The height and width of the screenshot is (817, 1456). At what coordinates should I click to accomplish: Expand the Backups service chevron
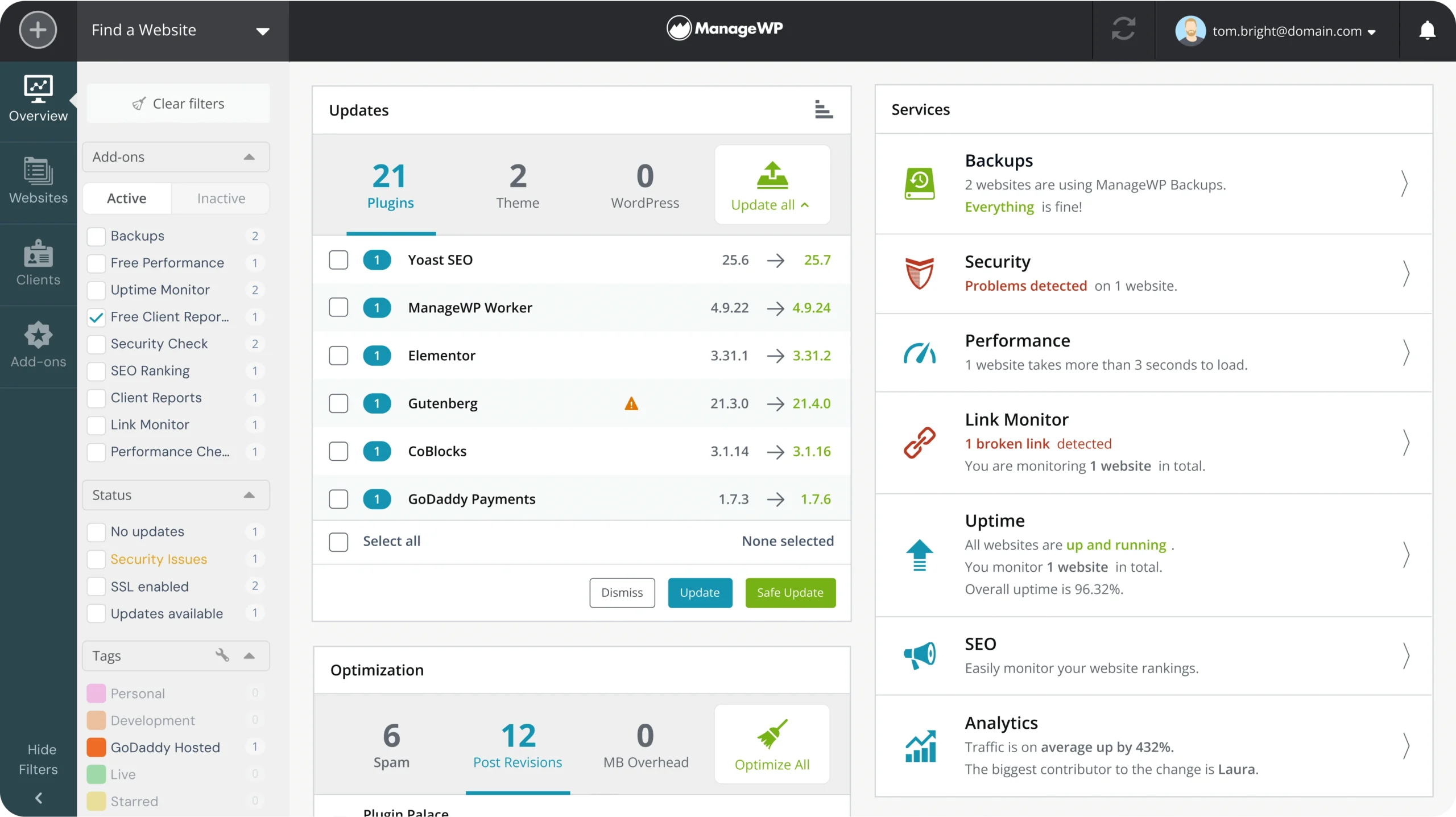[x=1404, y=183]
